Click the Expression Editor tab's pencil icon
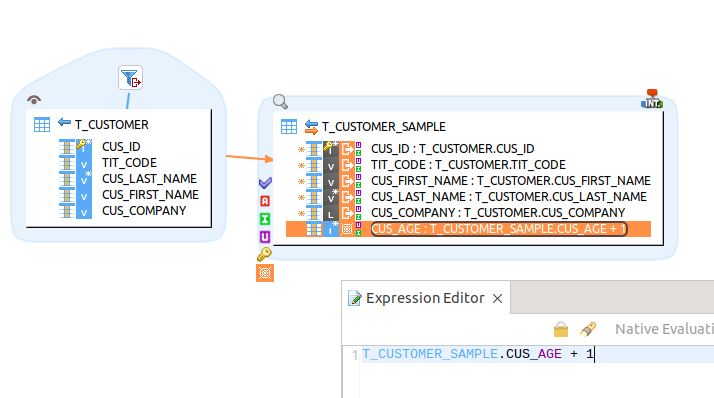The height and width of the screenshot is (398, 714). coord(354,298)
